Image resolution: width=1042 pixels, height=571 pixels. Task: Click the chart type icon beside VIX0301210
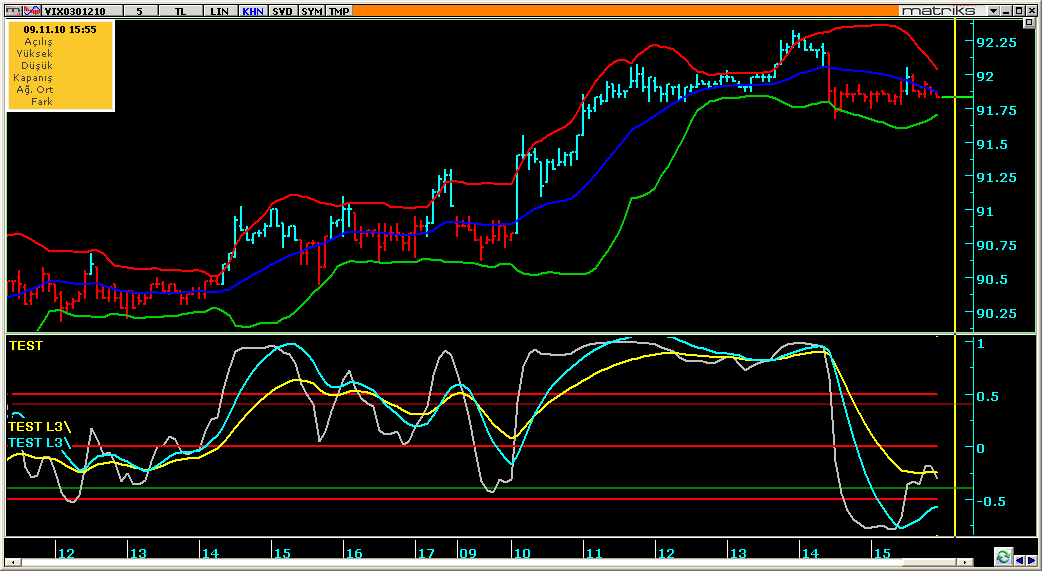34,10
